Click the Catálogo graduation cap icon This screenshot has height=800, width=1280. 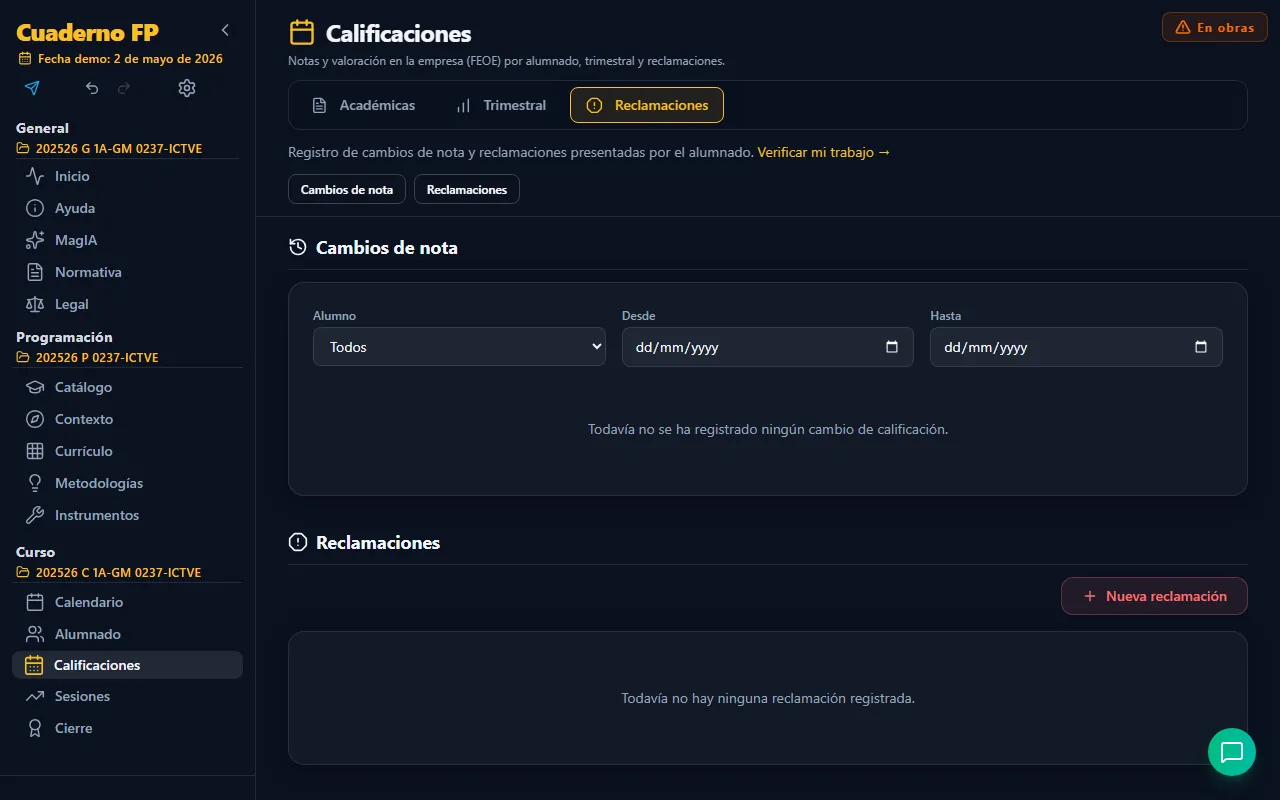[x=35, y=387]
